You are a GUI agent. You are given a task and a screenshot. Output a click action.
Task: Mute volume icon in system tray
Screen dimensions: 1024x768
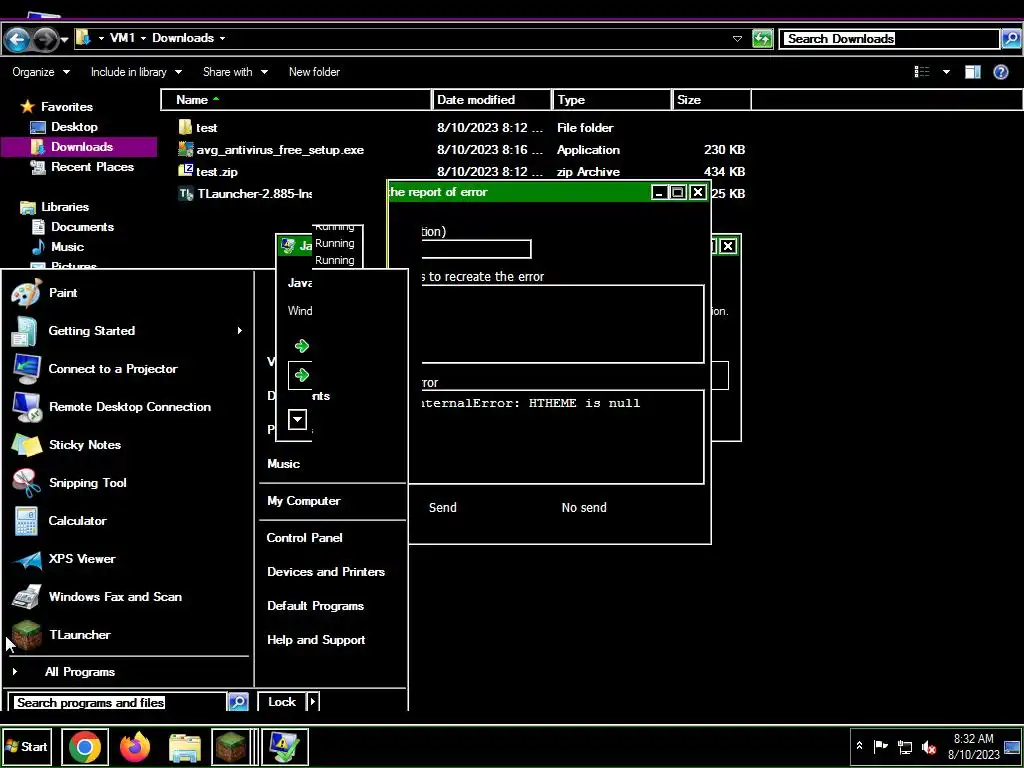[x=929, y=746]
